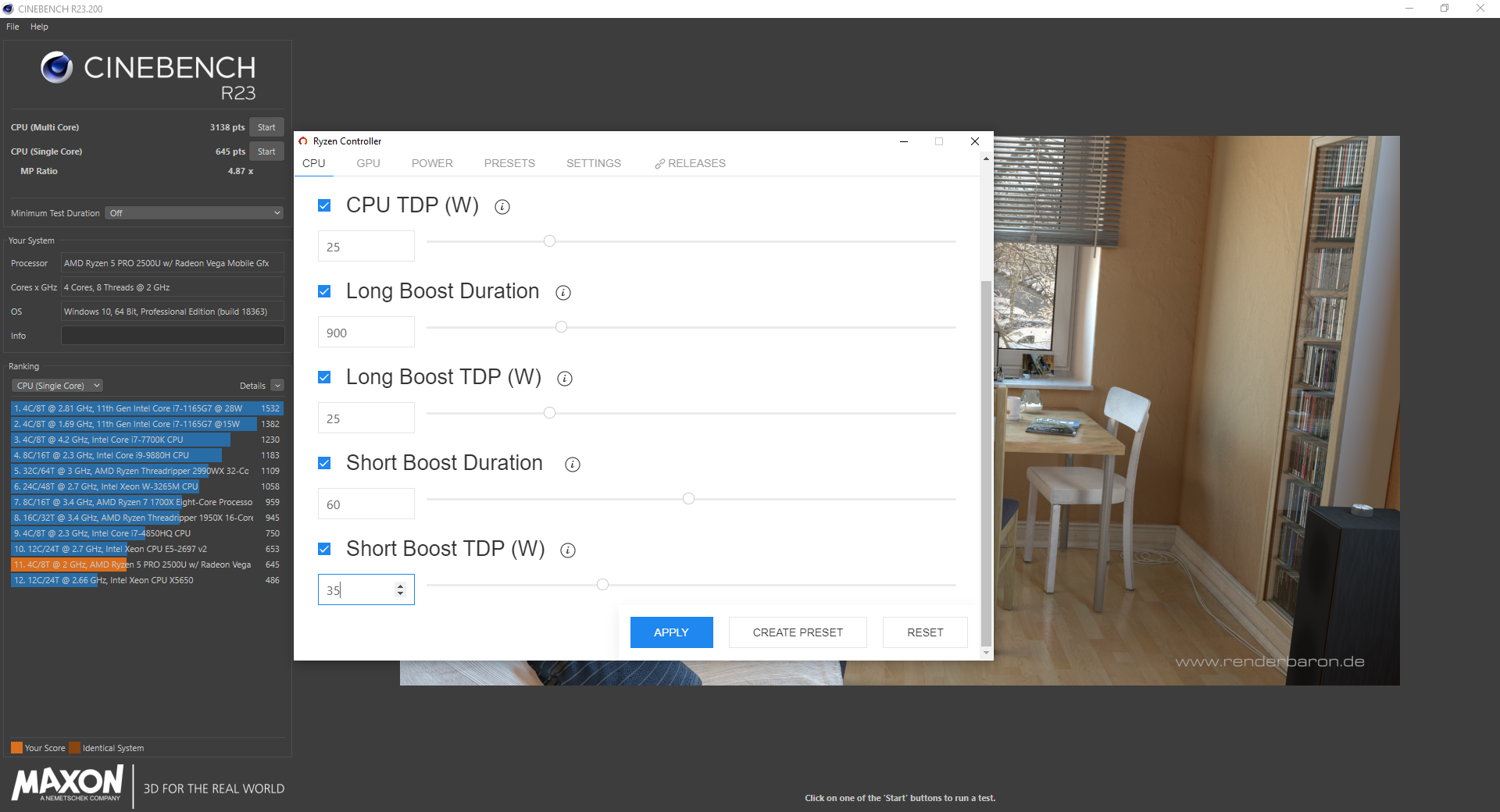The height and width of the screenshot is (812, 1500).
Task: Close the Ryzen Controller window
Action: [975, 141]
